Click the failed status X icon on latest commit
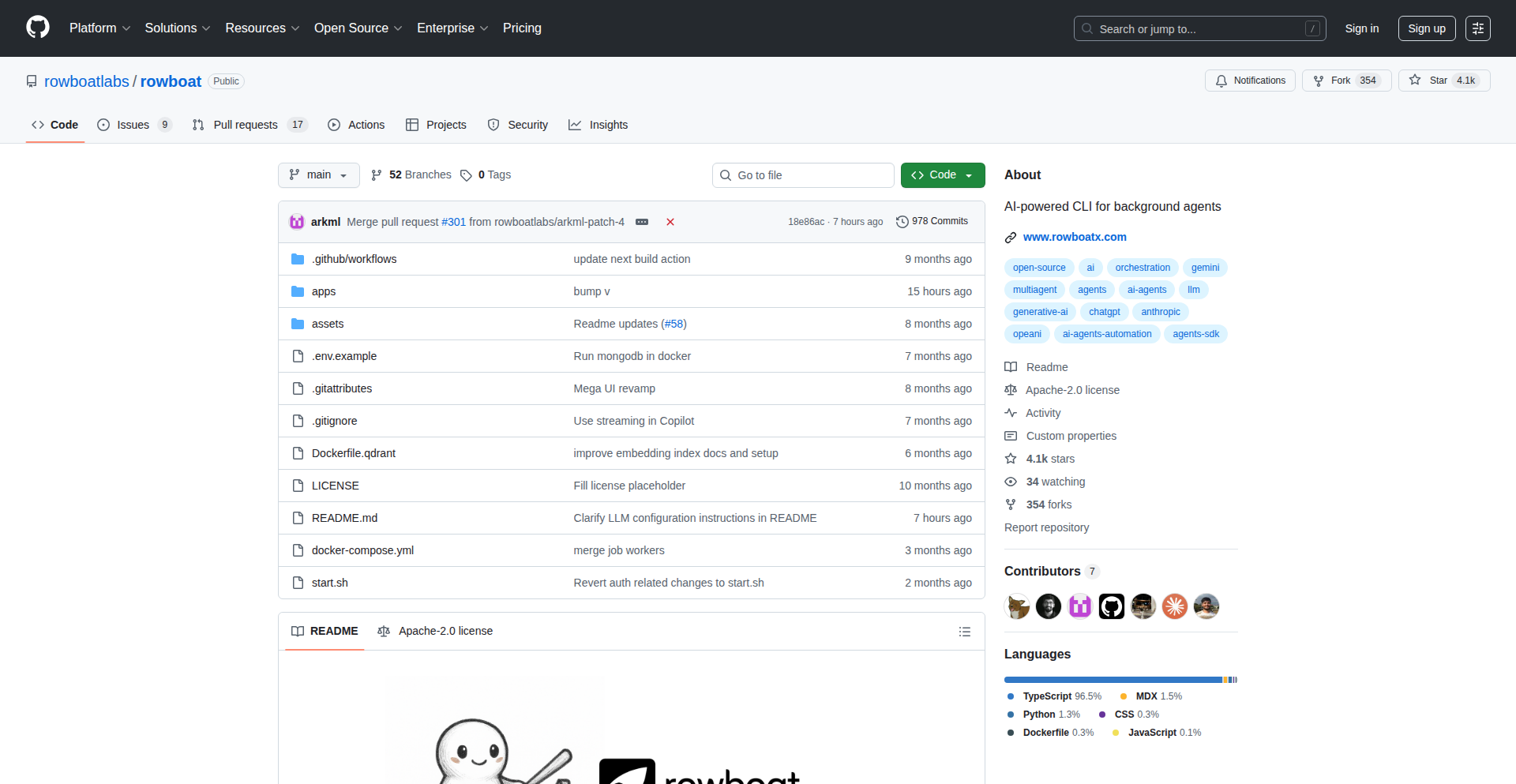Image resolution: width=1516 pixels, height=784 pixels. point(670,222)
